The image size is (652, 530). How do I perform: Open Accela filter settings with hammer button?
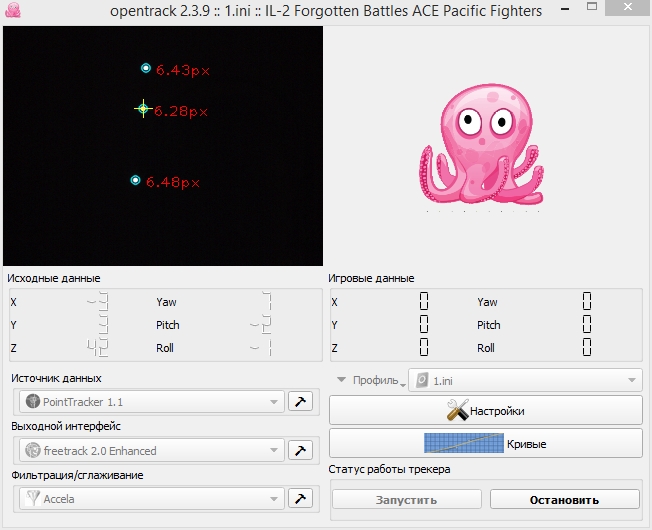pos(299,498)
